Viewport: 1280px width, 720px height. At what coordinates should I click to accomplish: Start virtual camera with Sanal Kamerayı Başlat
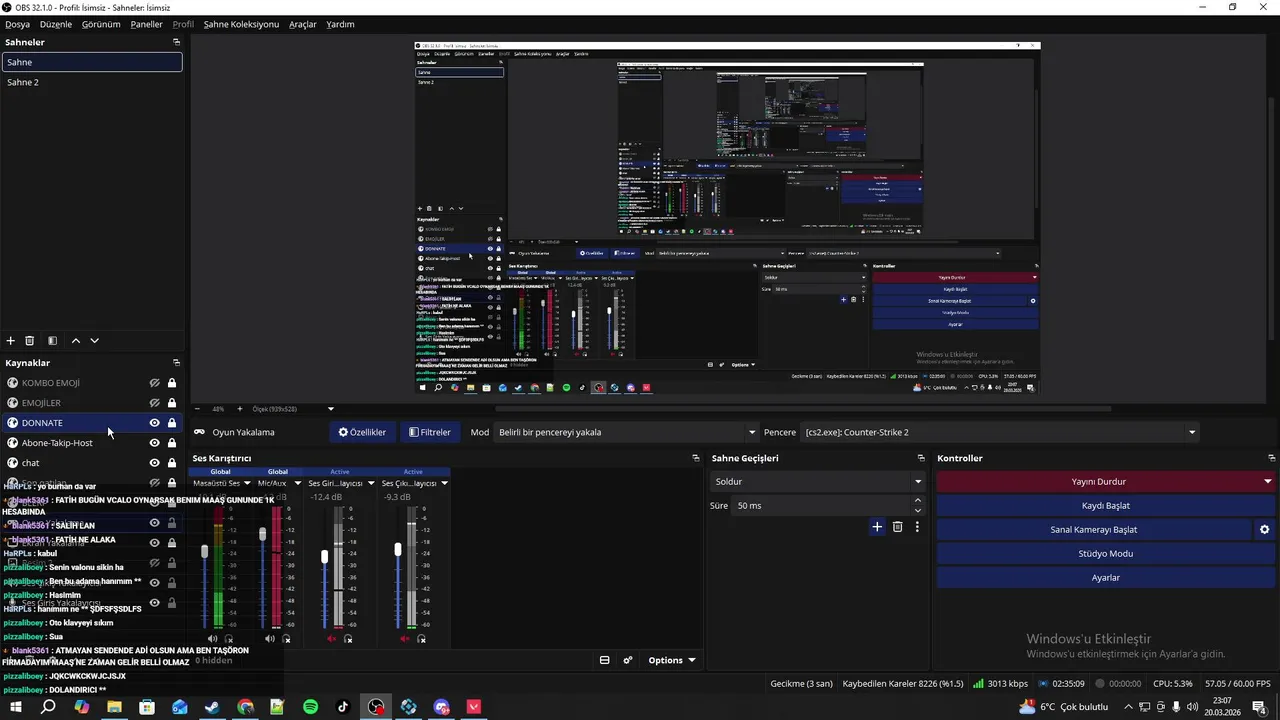(1094, 530)
